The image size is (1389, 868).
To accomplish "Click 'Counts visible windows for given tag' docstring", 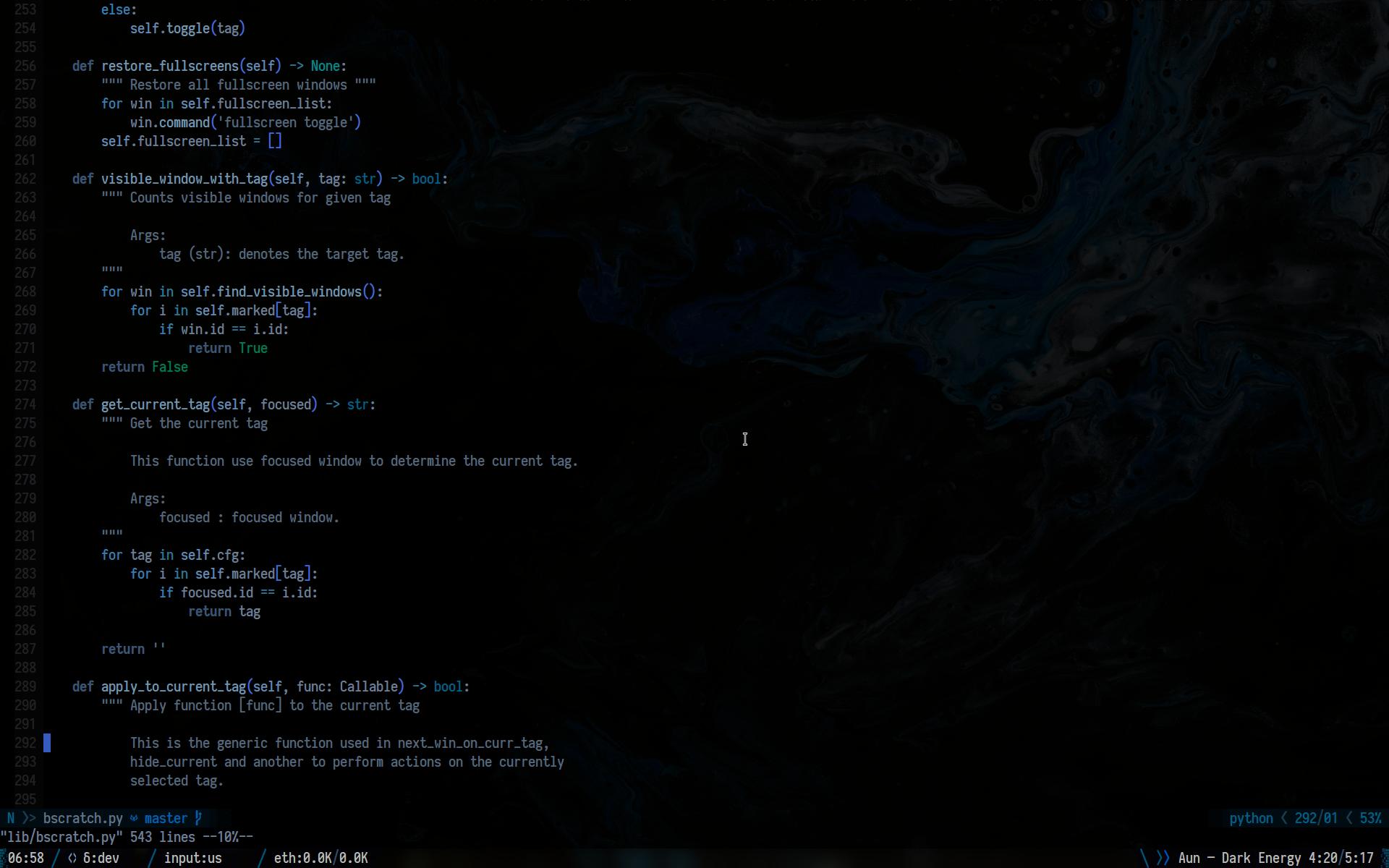I will 260,197.
